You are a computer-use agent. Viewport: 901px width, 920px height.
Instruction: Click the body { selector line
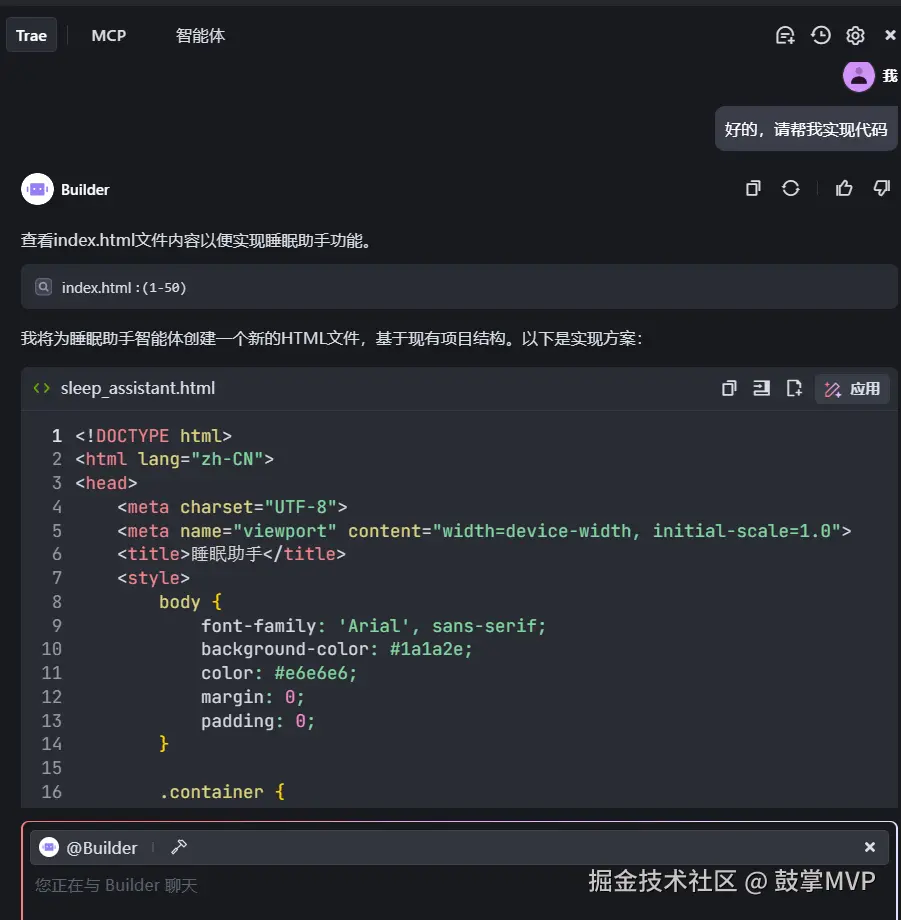190,602
